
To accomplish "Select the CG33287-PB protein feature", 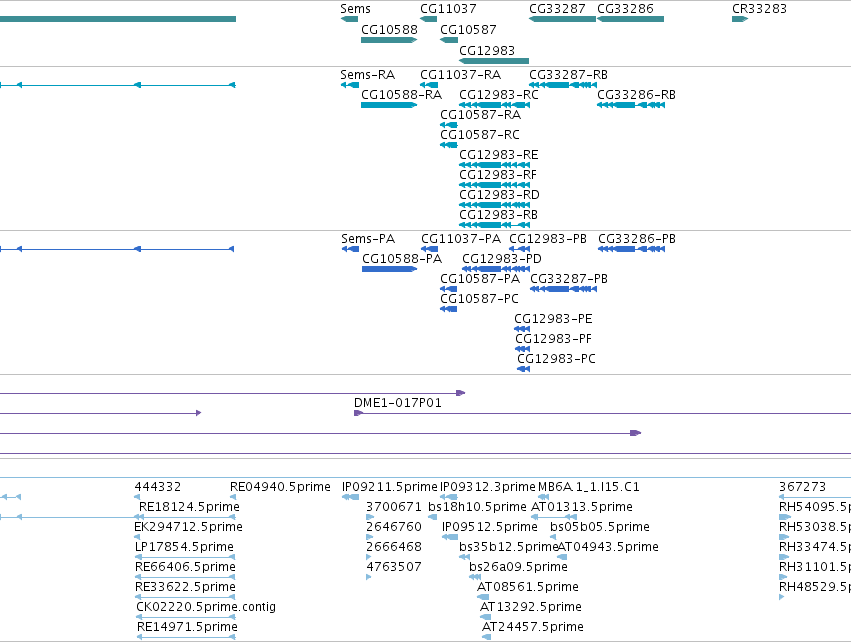I will [x=563, y=289].
